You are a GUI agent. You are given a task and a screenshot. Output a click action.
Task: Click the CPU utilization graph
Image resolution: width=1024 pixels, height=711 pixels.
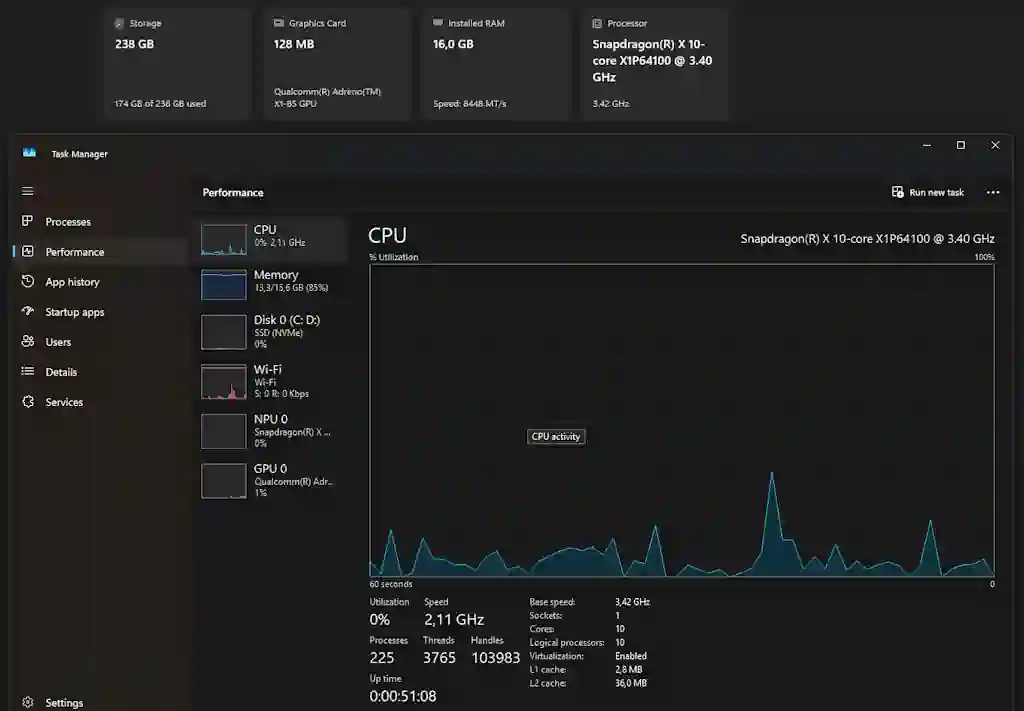pyautogui.click(x=680, y=420)
